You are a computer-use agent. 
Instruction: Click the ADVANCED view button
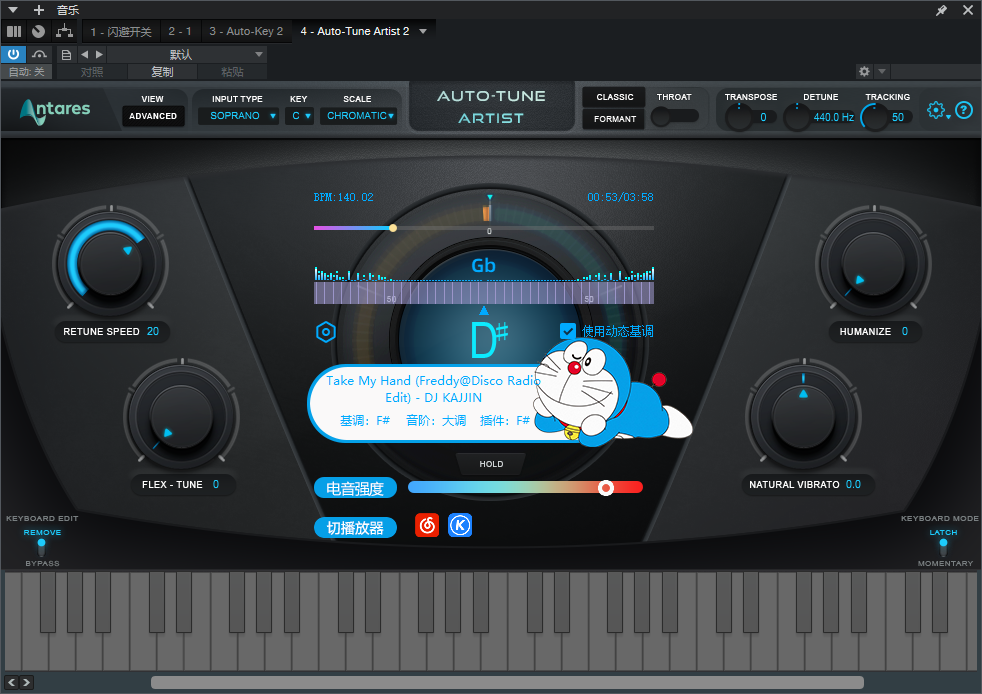coord(153,116)
